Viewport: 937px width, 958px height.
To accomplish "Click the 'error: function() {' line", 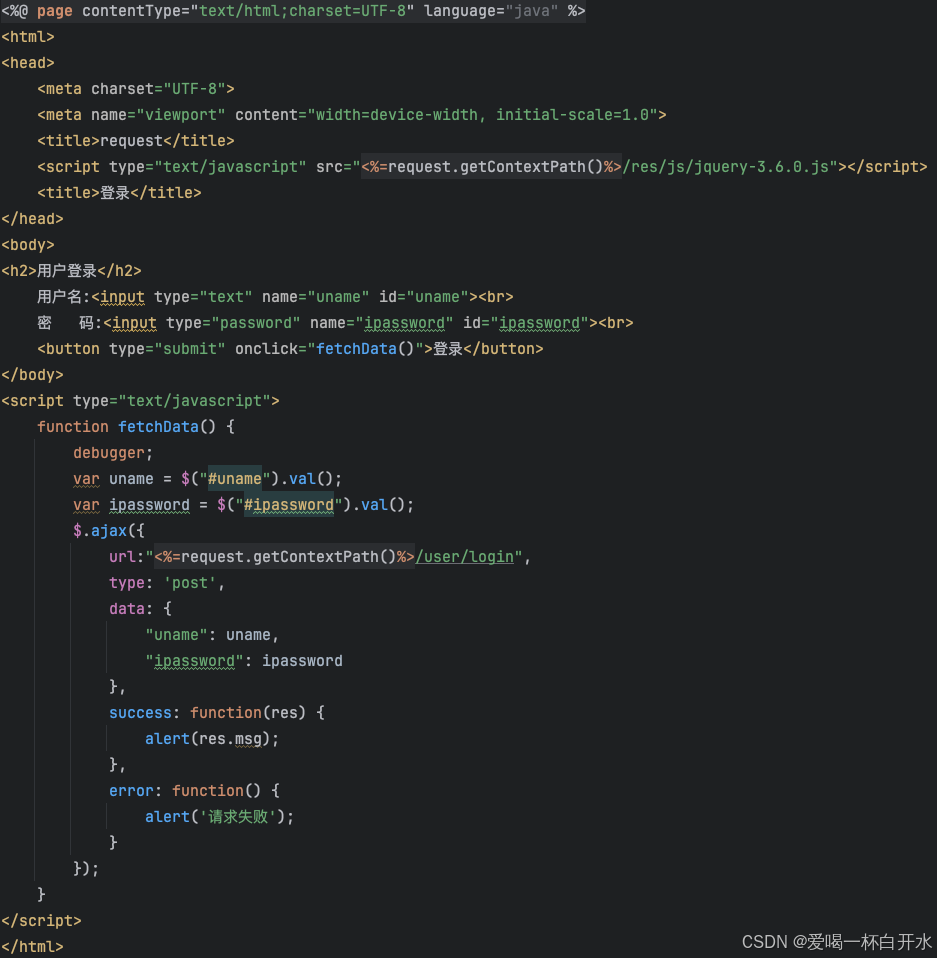I will [194, 791].
